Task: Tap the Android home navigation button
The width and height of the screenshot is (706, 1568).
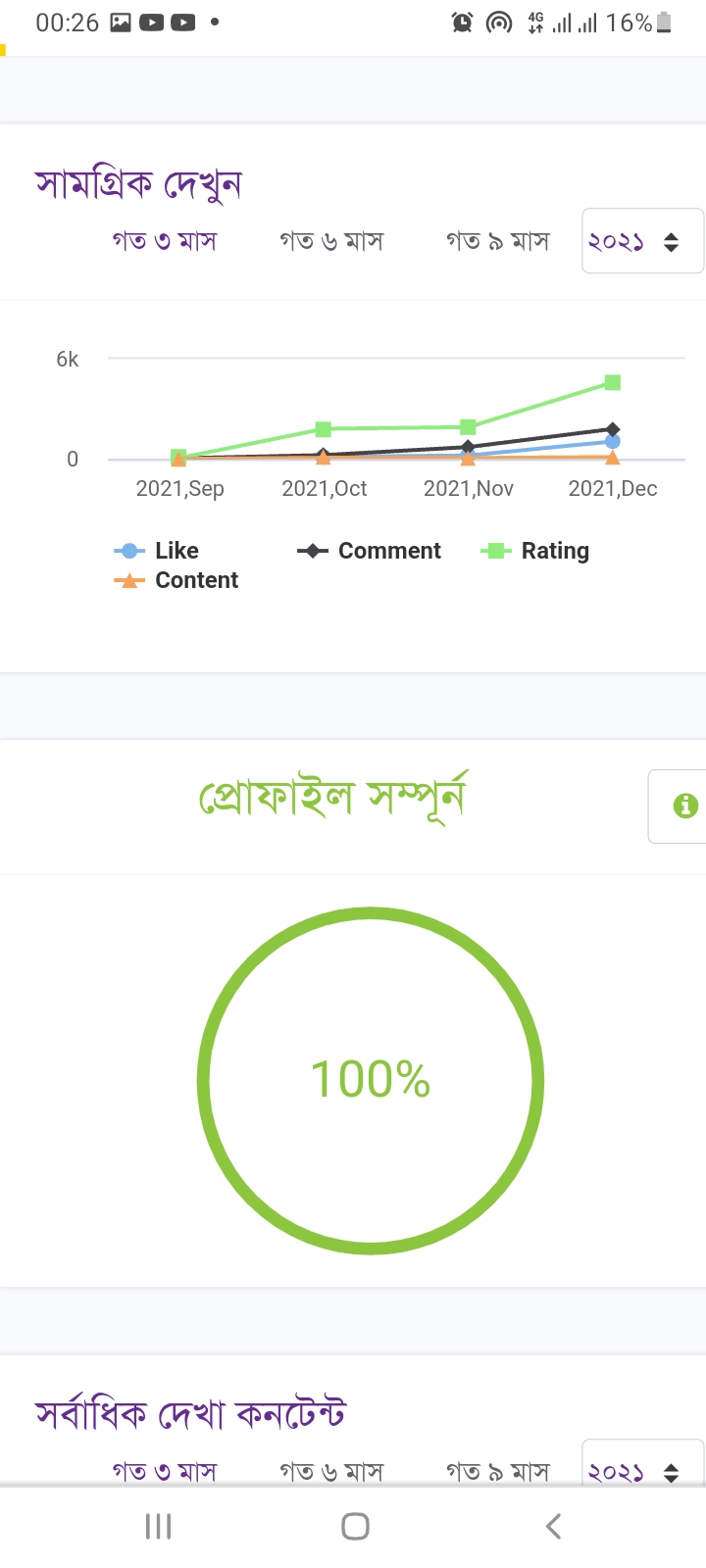Action: point(355,1526)
